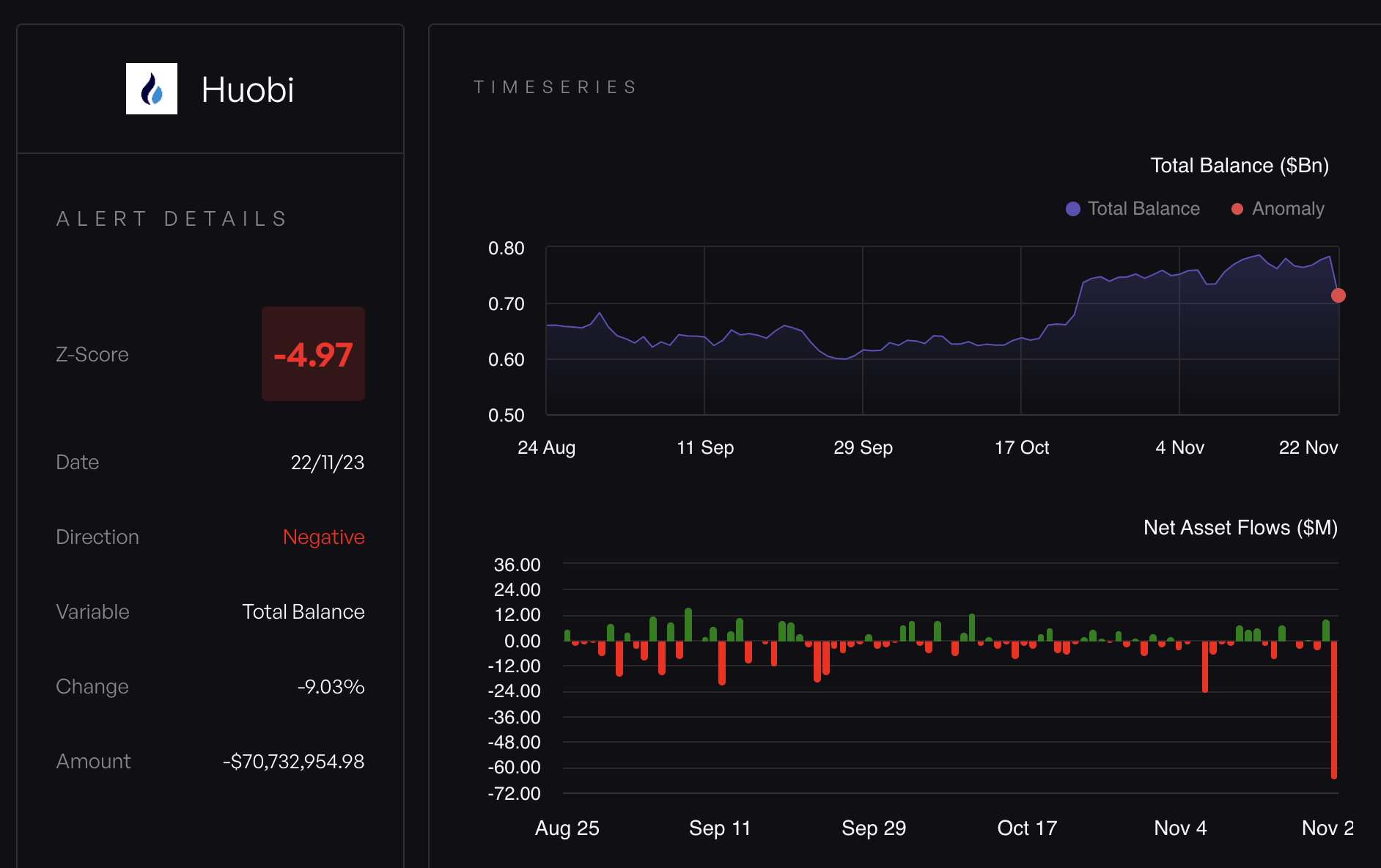
Task: Click the red Anomaly legend dot
Action: 1237,208
